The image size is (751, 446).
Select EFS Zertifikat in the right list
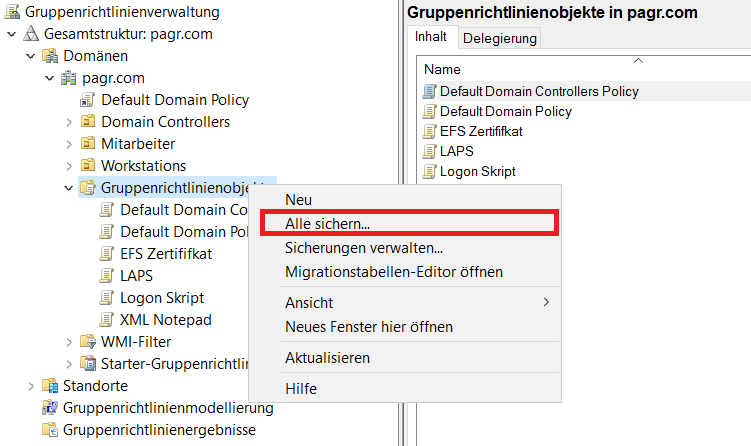click(x=481, y=131)
